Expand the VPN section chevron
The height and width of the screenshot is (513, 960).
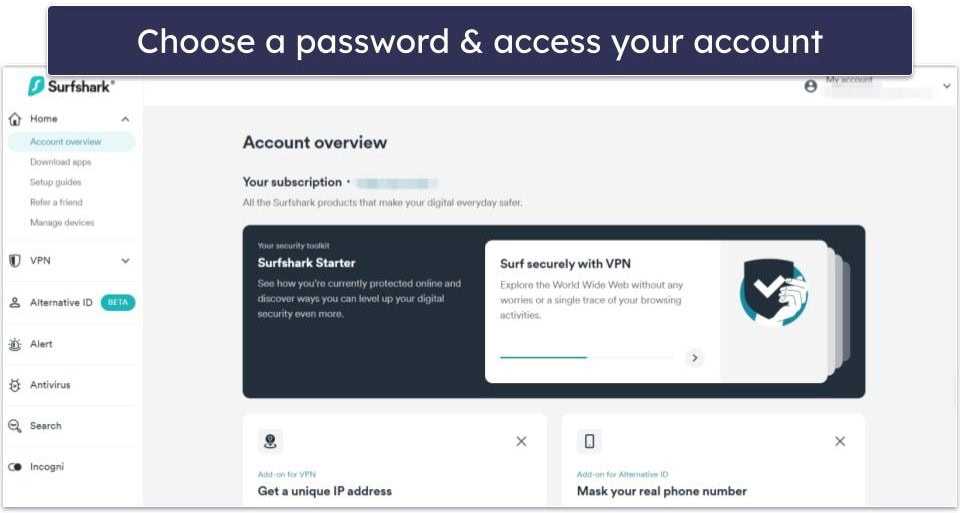click(x=126, y=261)
